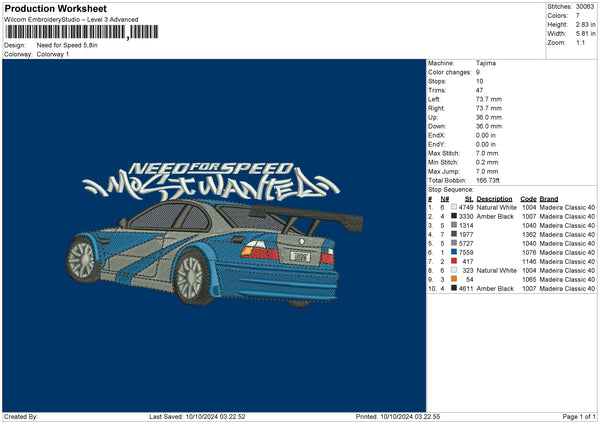Image resolution: width=600 pixels, height=424 pixels.
Task: Click the EndX value "0.00 in"
Action: click(x=486, y=135)
